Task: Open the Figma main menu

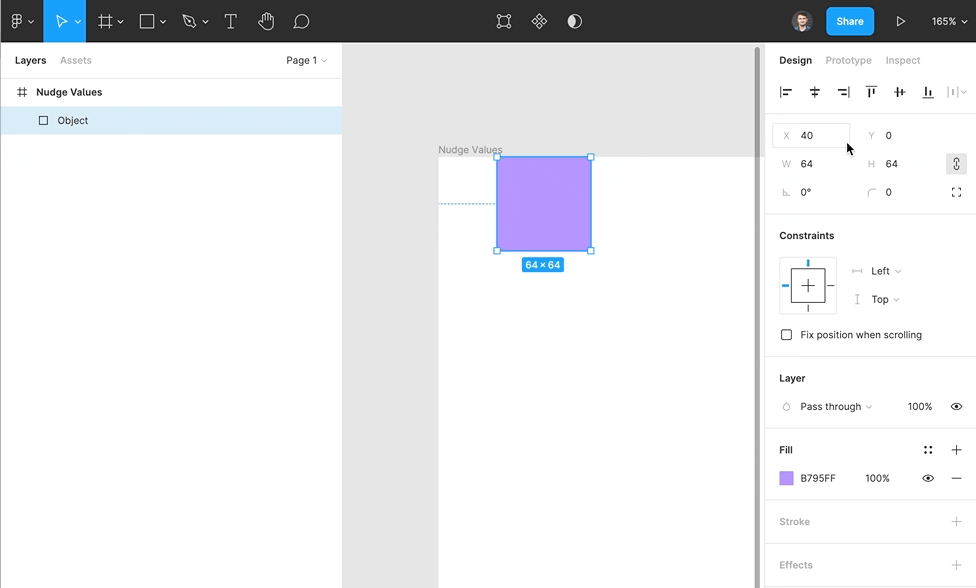Action: coord(21,21)
